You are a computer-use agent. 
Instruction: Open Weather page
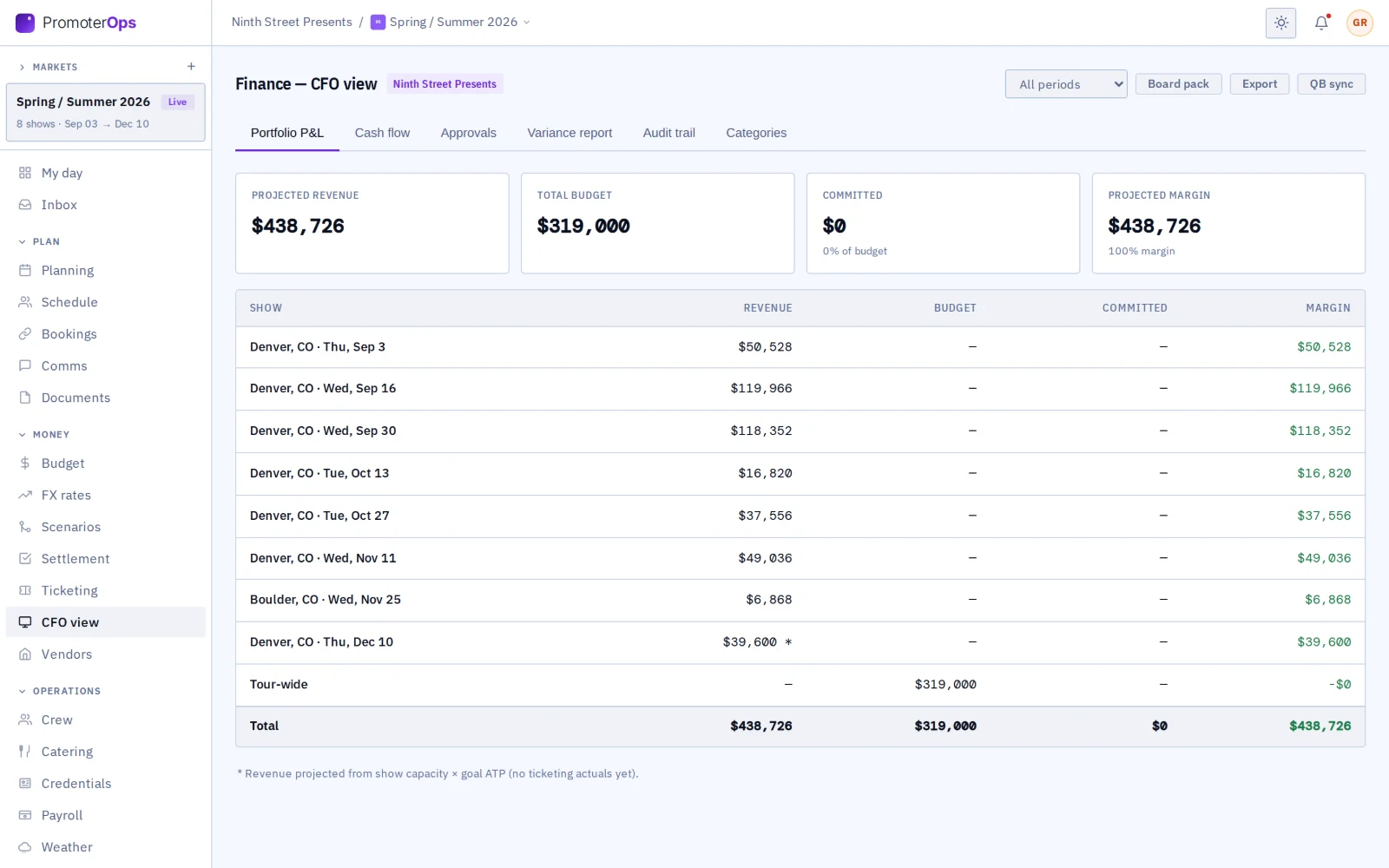click(x=106, y=847)
